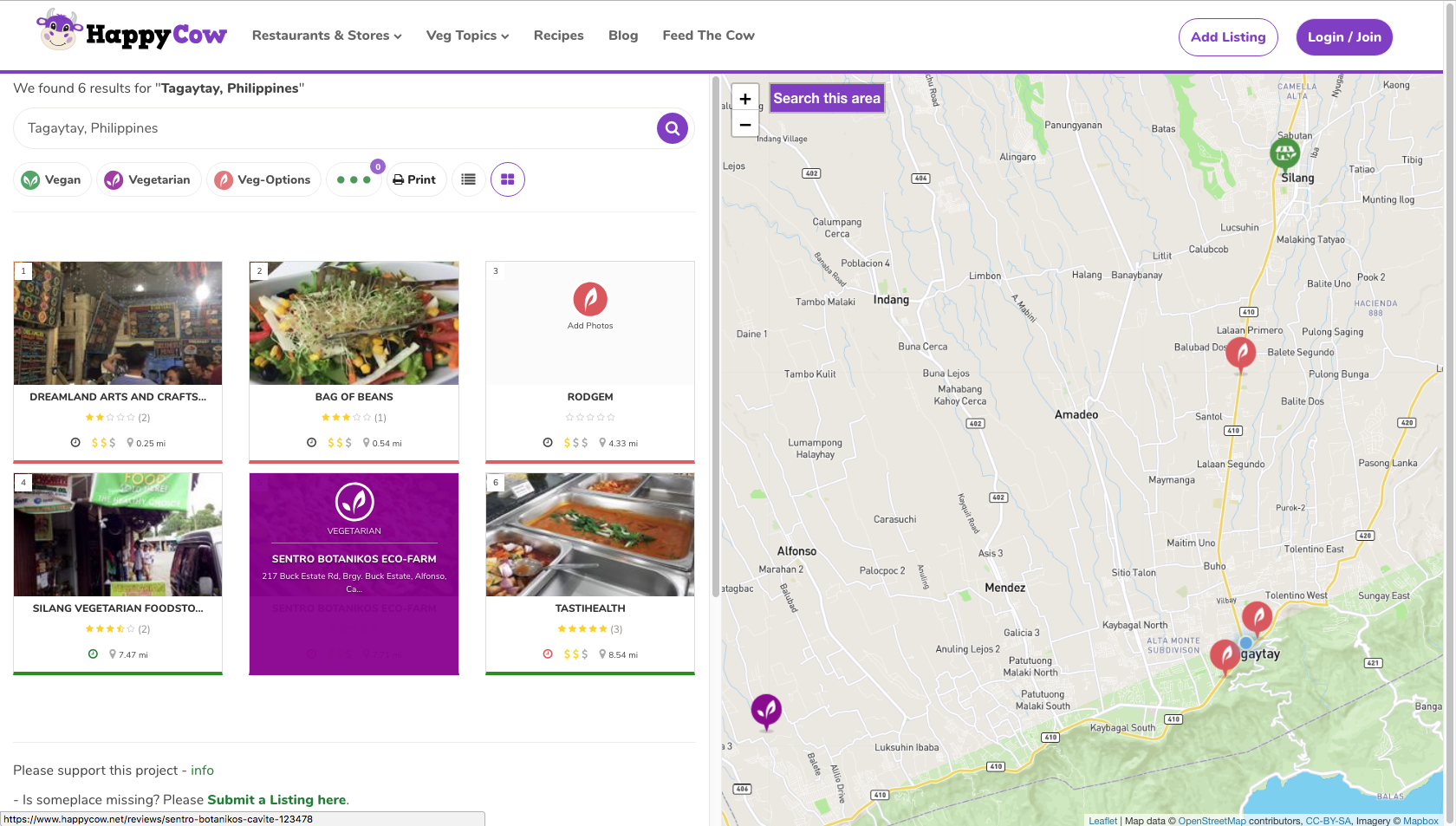The width and height of the screenshot is (1456, 826).
Task: Zoom in on the map
Action: [745, 98]
